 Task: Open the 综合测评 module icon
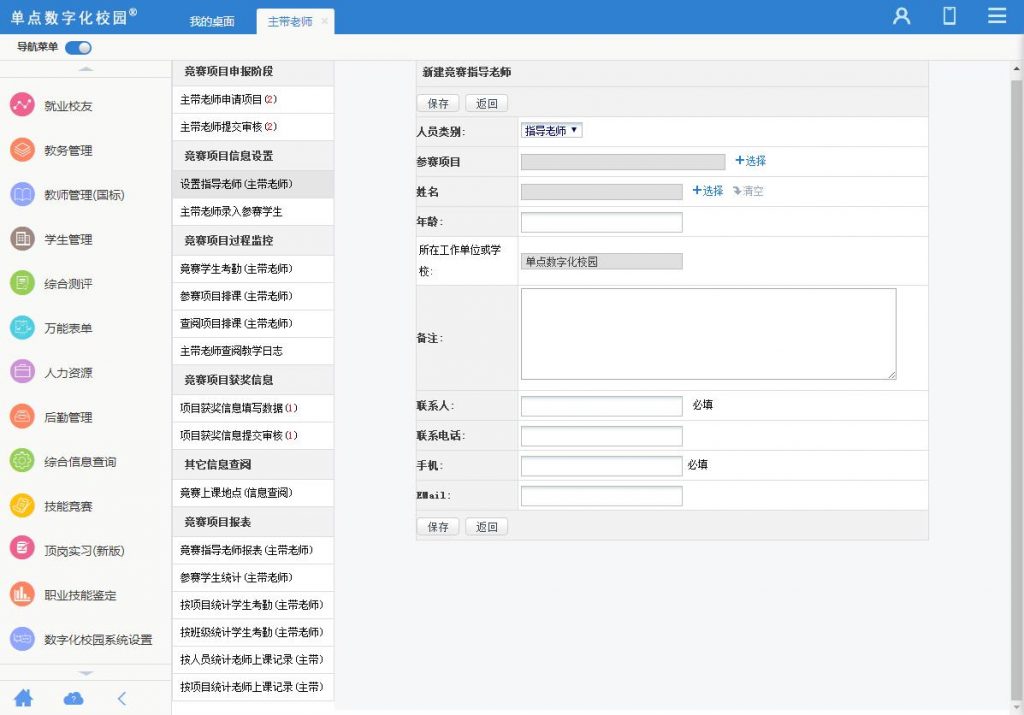pos(22,283)
